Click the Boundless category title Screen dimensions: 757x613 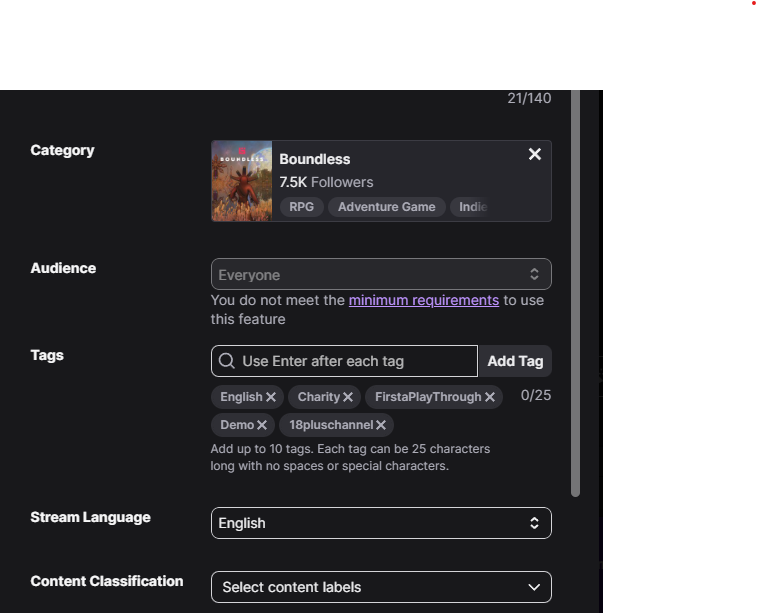coord(314,159)
